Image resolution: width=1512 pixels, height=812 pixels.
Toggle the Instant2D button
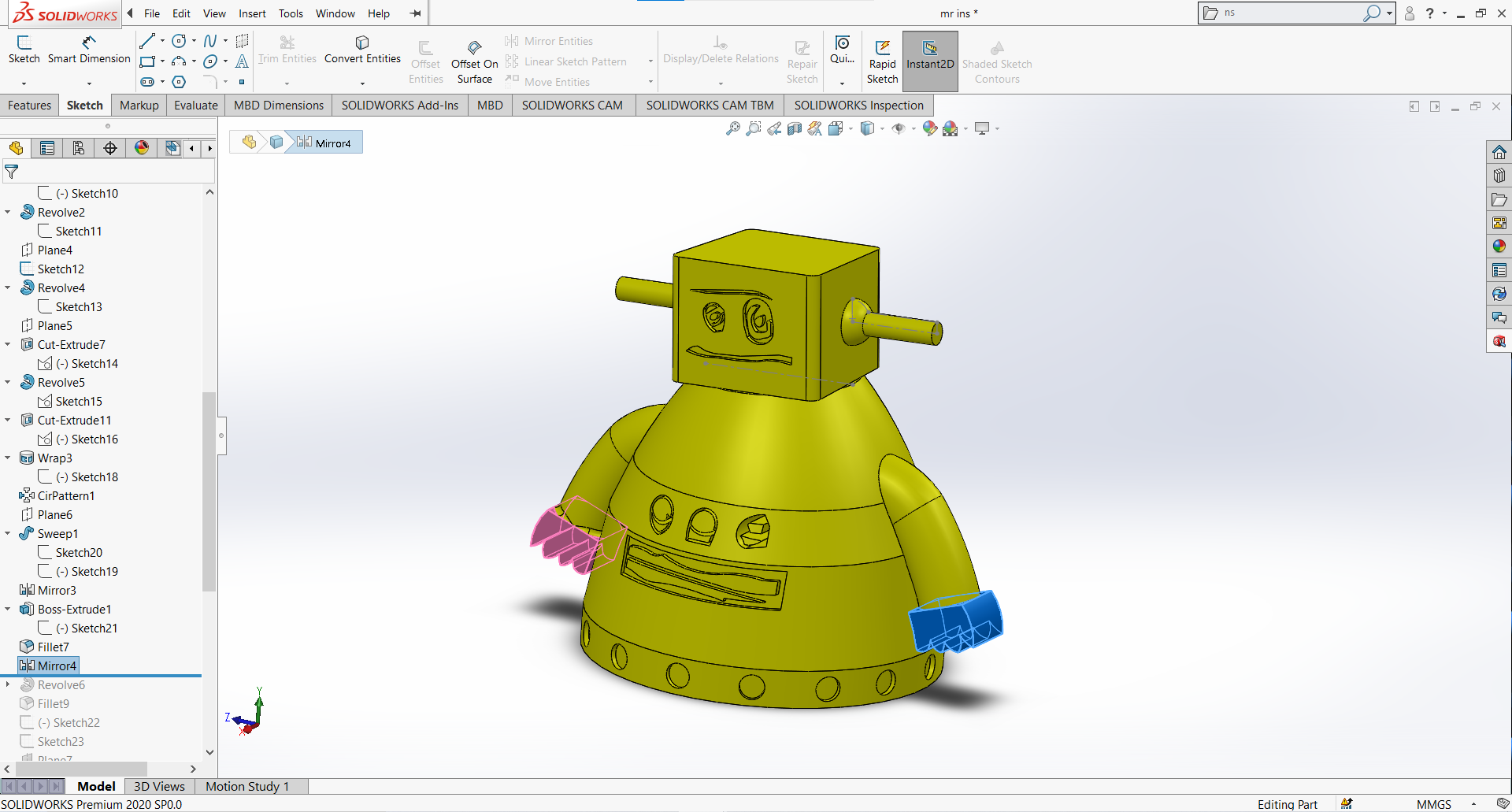click(930, 61)
